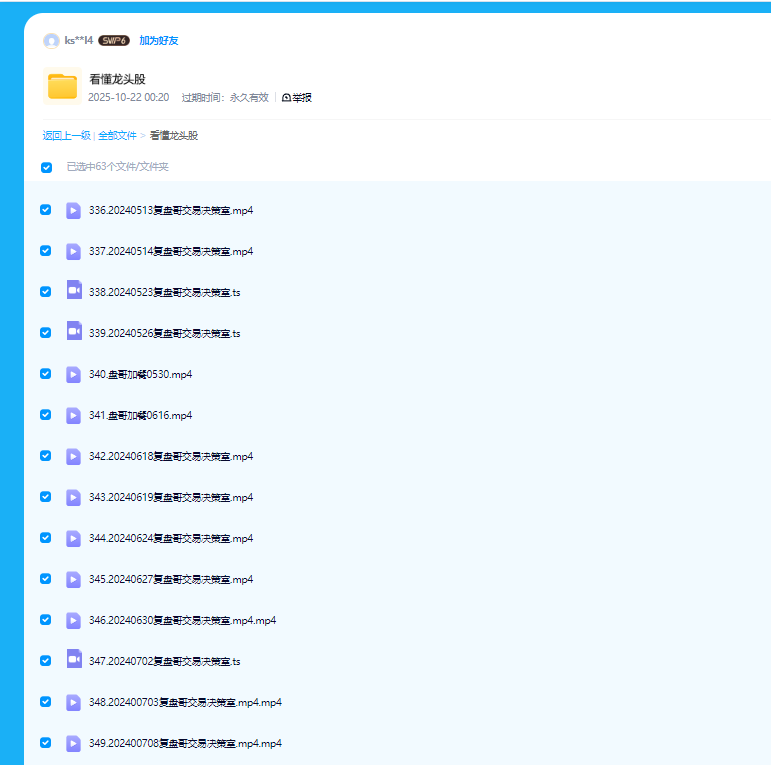The height and width of the screenshot is (765, 771).
Task: Click the user avatar icon beside ks**l4
Action: (x=51, y=41)
